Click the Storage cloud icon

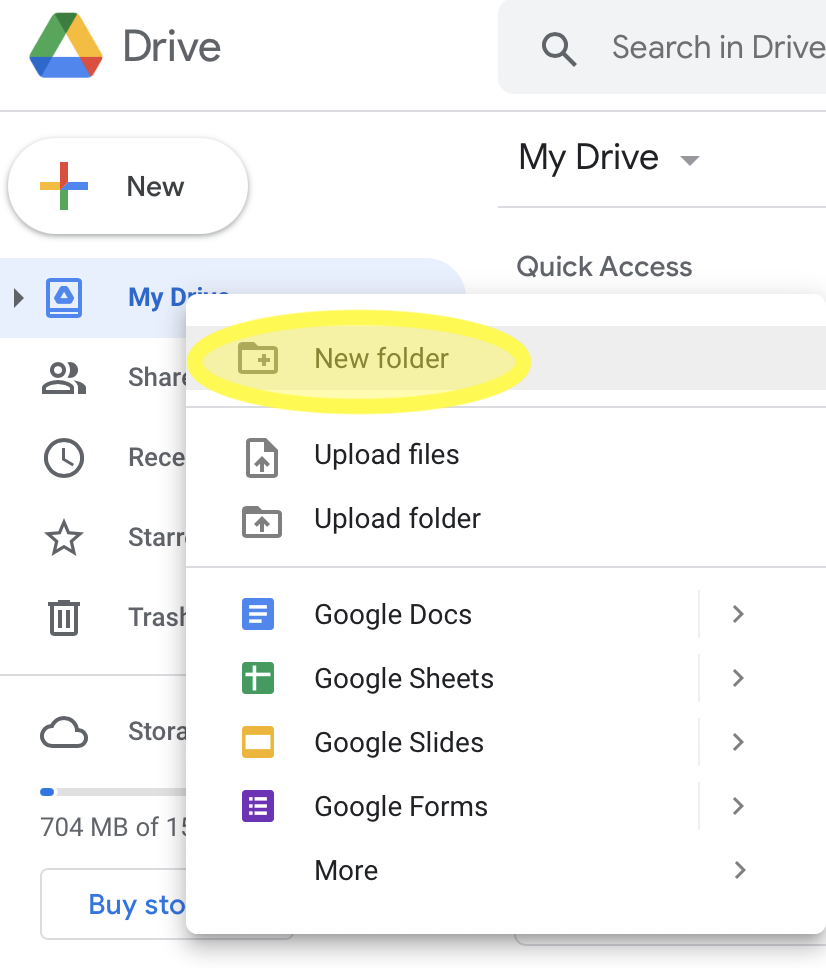(x=64, y=732)
